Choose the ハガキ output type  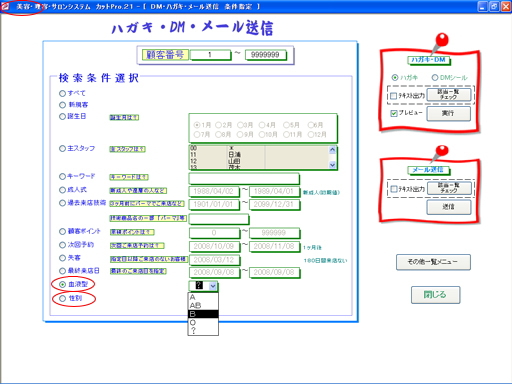point(395,78)
